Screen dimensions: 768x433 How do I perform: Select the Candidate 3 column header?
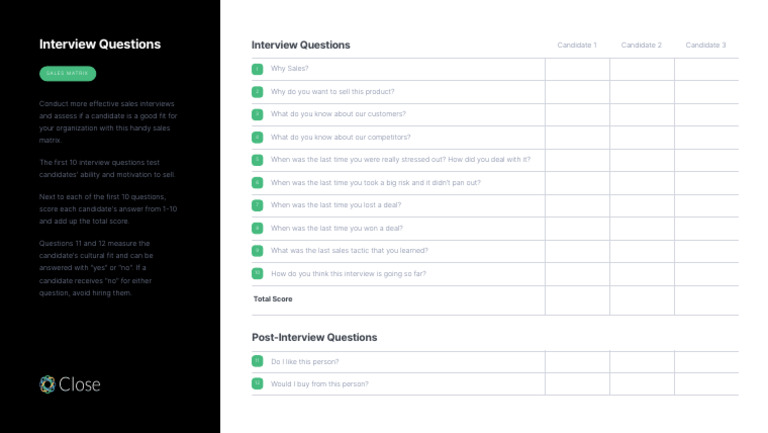706,45
